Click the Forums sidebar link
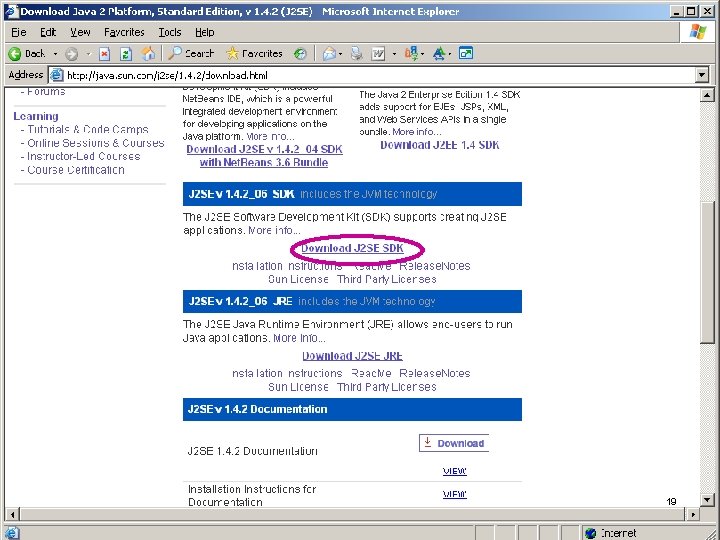Screen dimensions: 720x540 pos(46,91)
